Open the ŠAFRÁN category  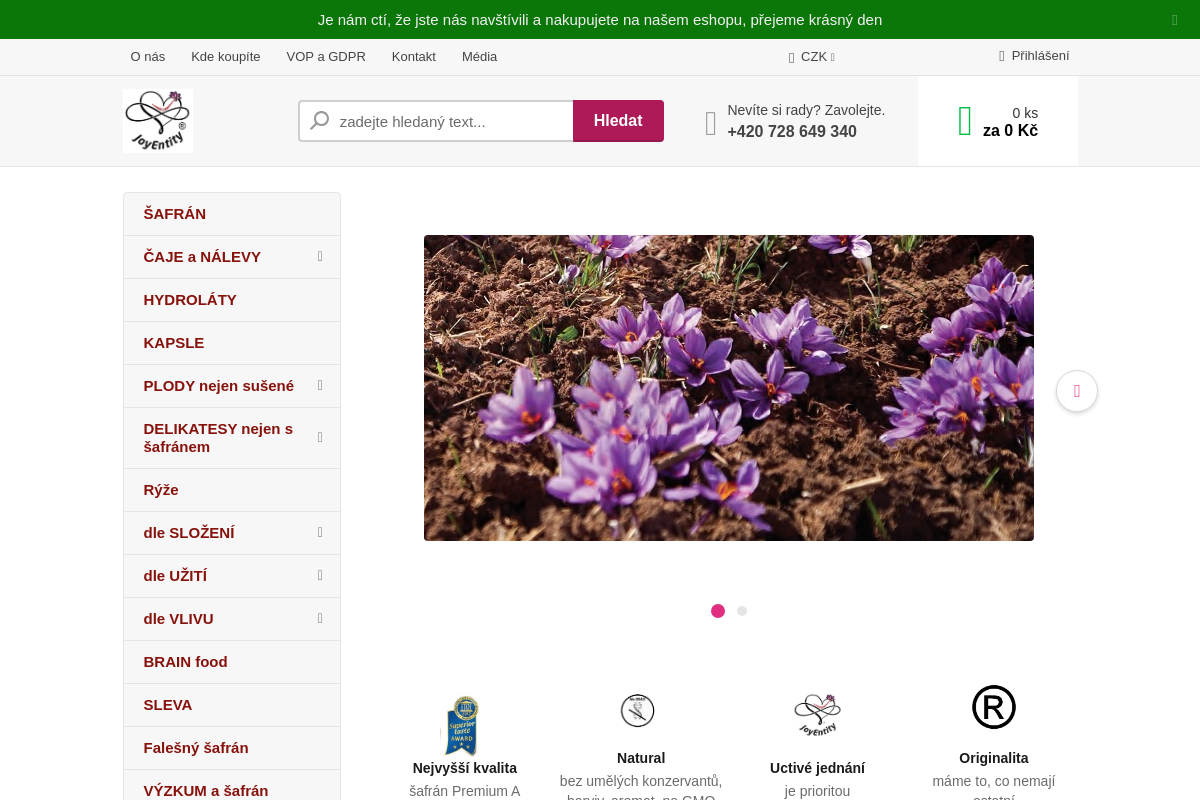pyautogui.click(x=175, y=214)
